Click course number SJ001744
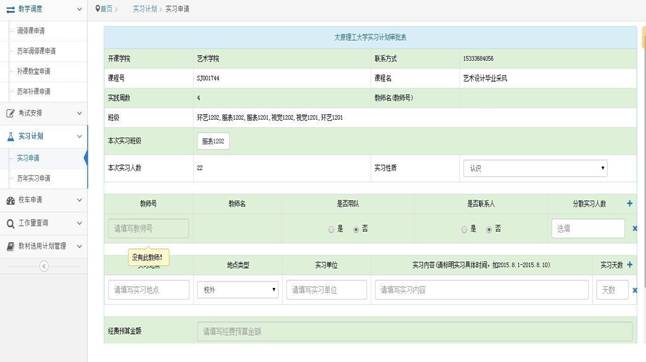 pyautogui.click(x=208, y=78)
